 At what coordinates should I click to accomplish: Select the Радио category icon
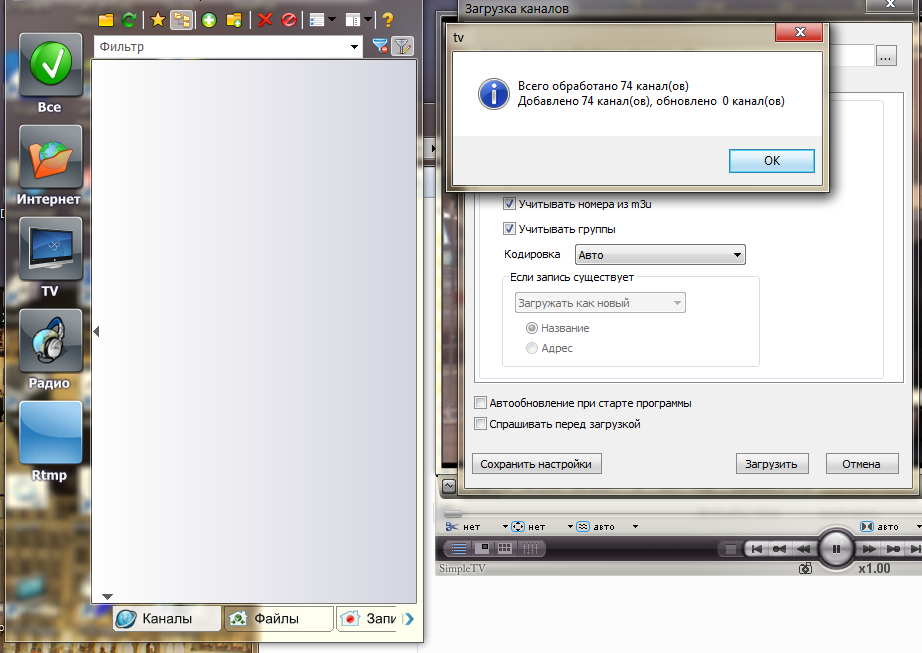pyautogui.click(x=51, y=341)
